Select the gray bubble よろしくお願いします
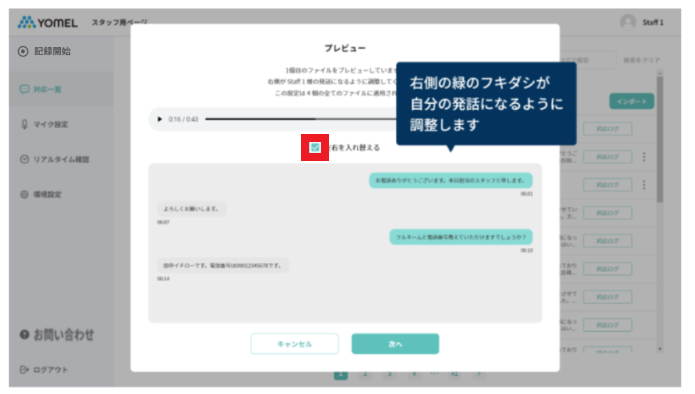The height and width of the screenshot is (394, 695). click(x=191, y=209)
